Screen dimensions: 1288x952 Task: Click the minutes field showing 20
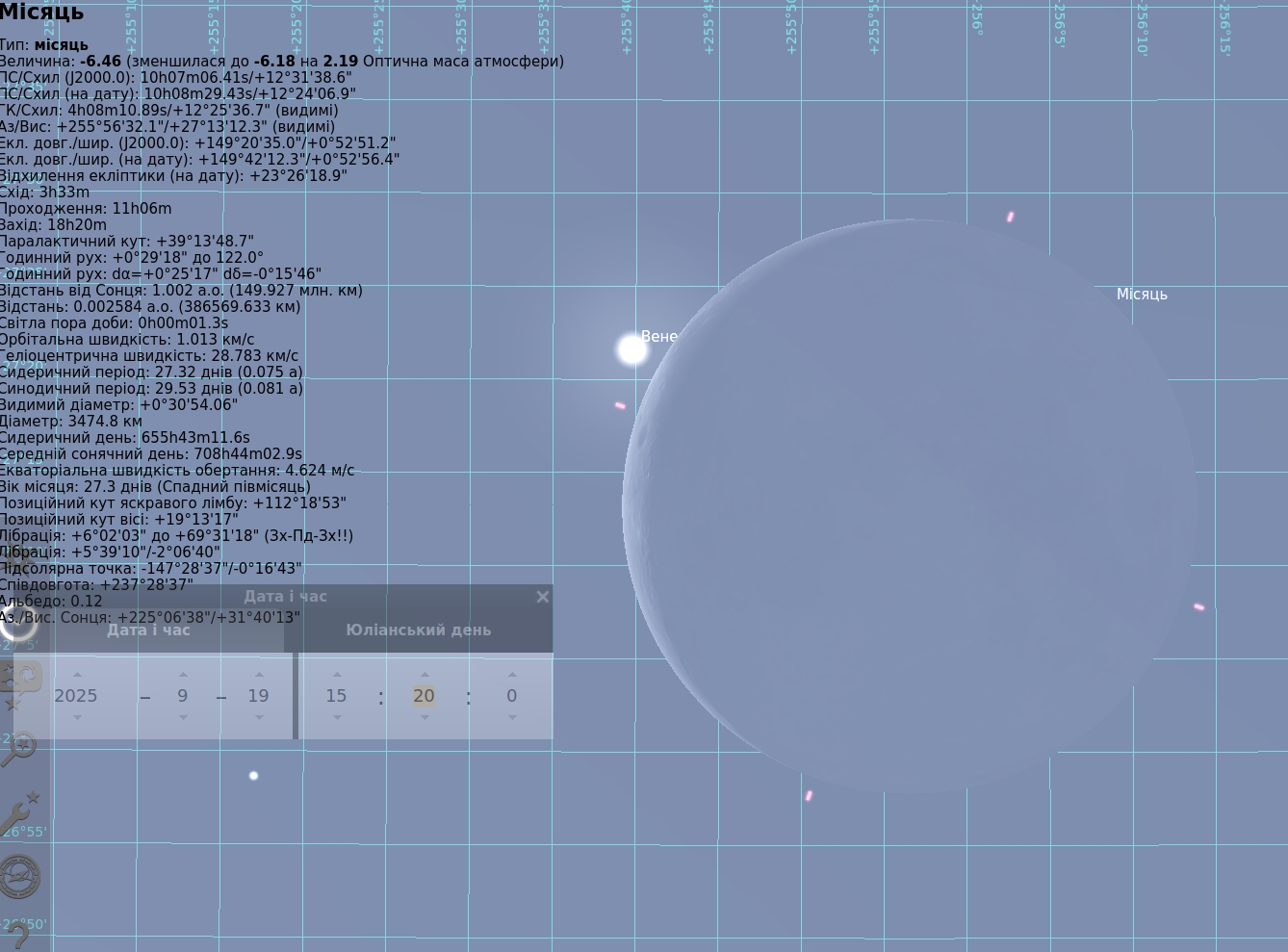(x=424, y=696)
